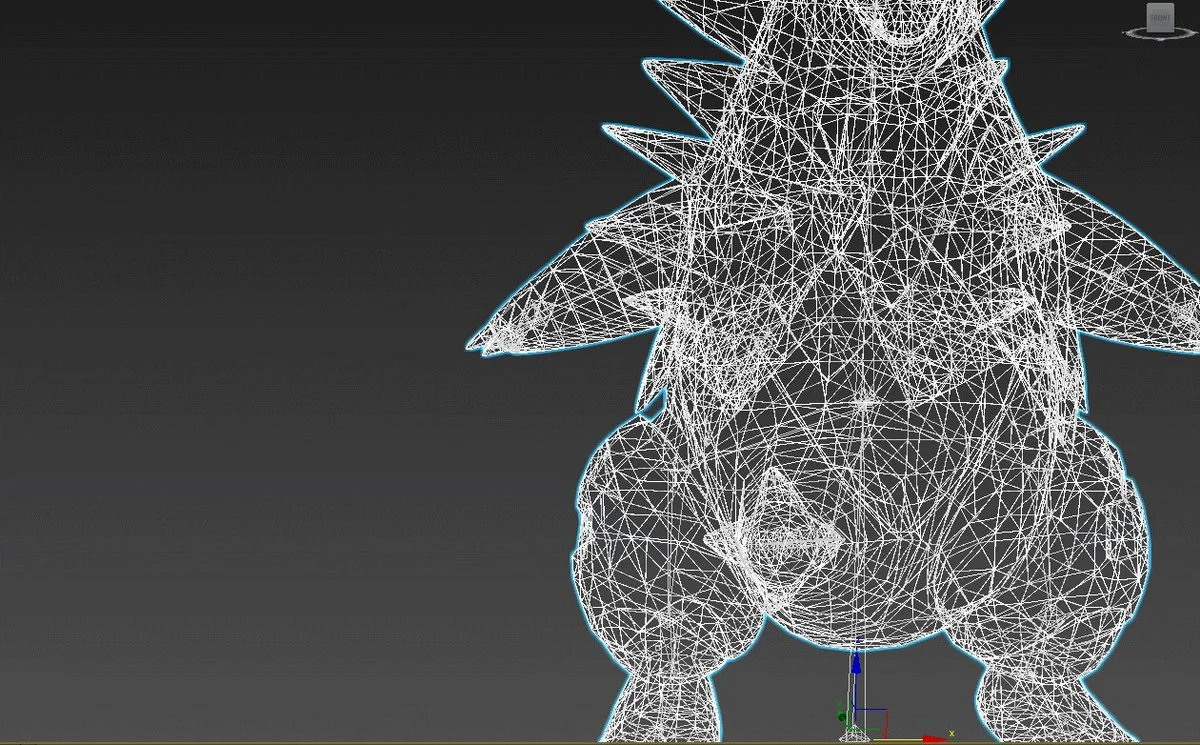Select the green Y-axis gizmo handle

click(841, 716)
